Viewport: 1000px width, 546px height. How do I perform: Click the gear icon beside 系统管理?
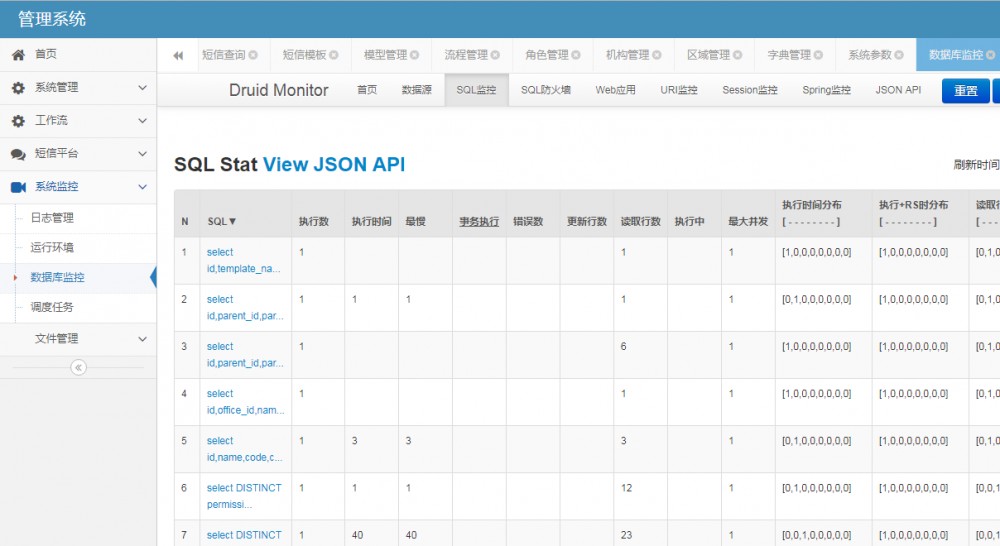click(x=18, y=88)
